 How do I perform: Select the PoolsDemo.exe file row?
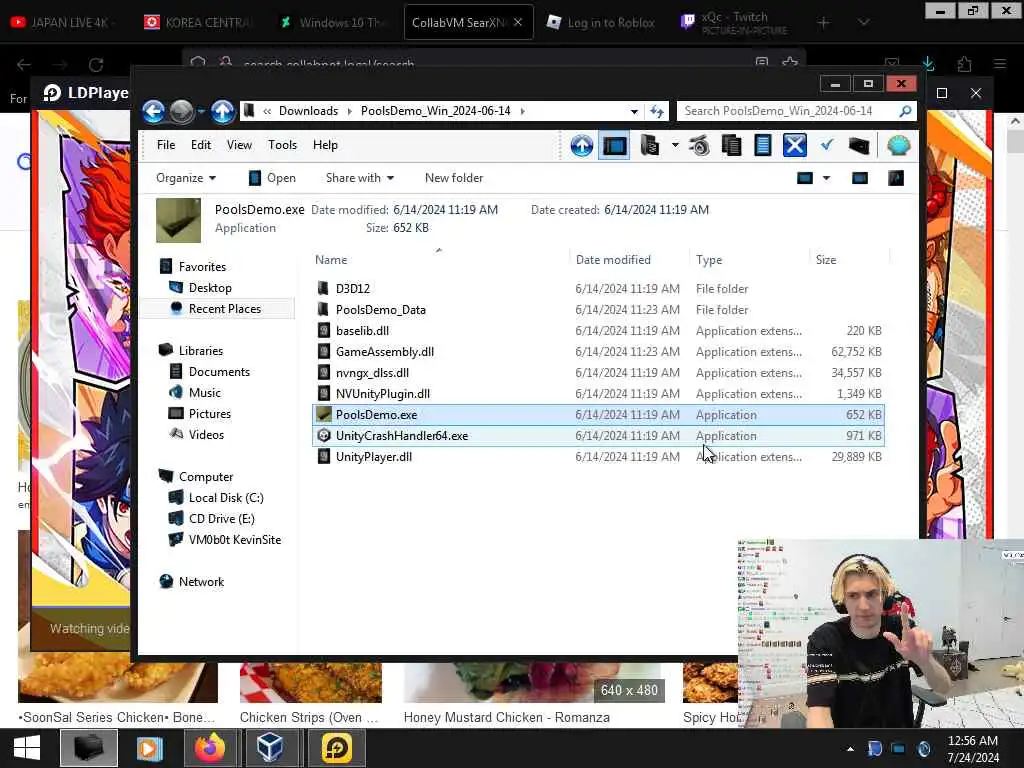click(x=598, y=415)
